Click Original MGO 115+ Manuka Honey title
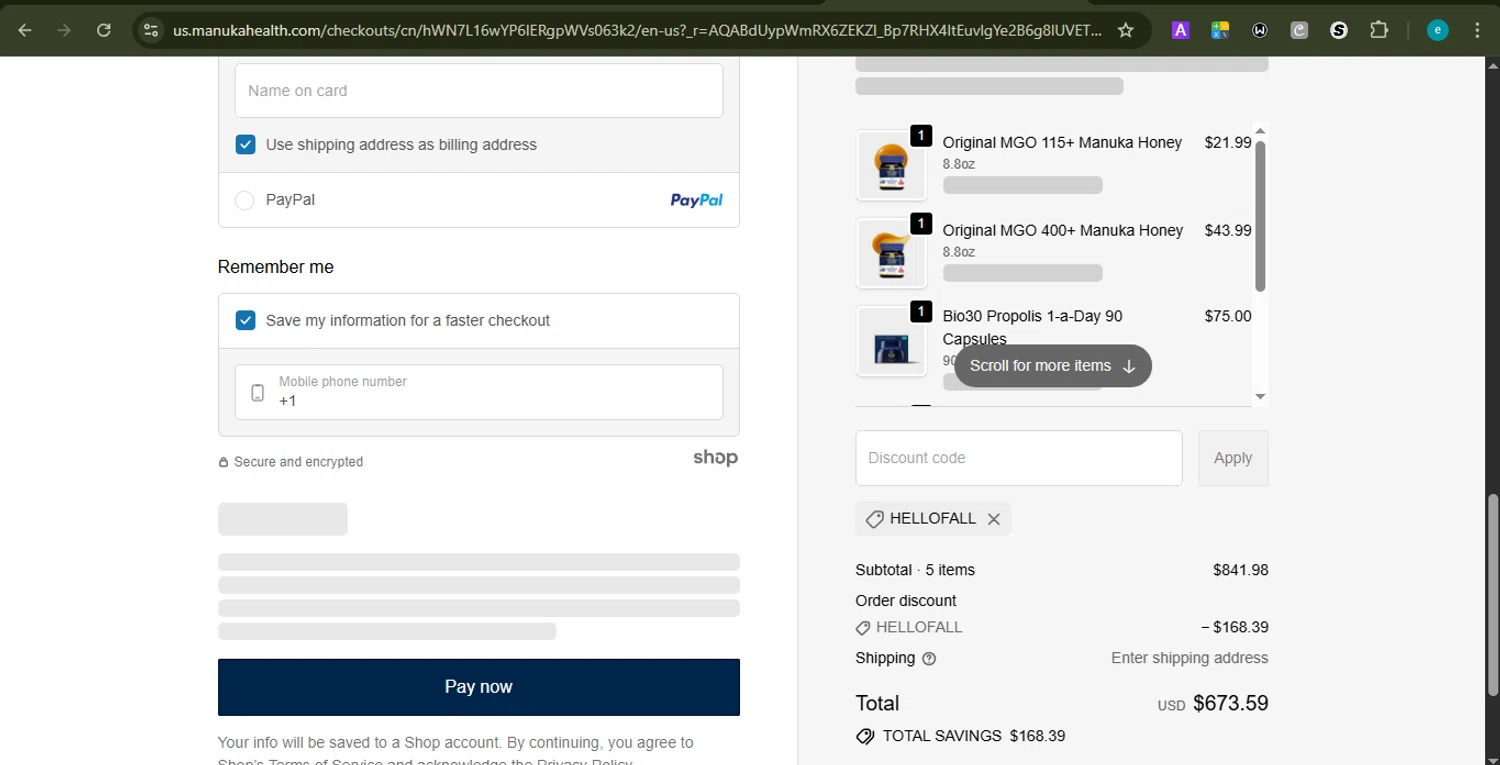The image size is (1500, 765). [x=1062, y=143]
